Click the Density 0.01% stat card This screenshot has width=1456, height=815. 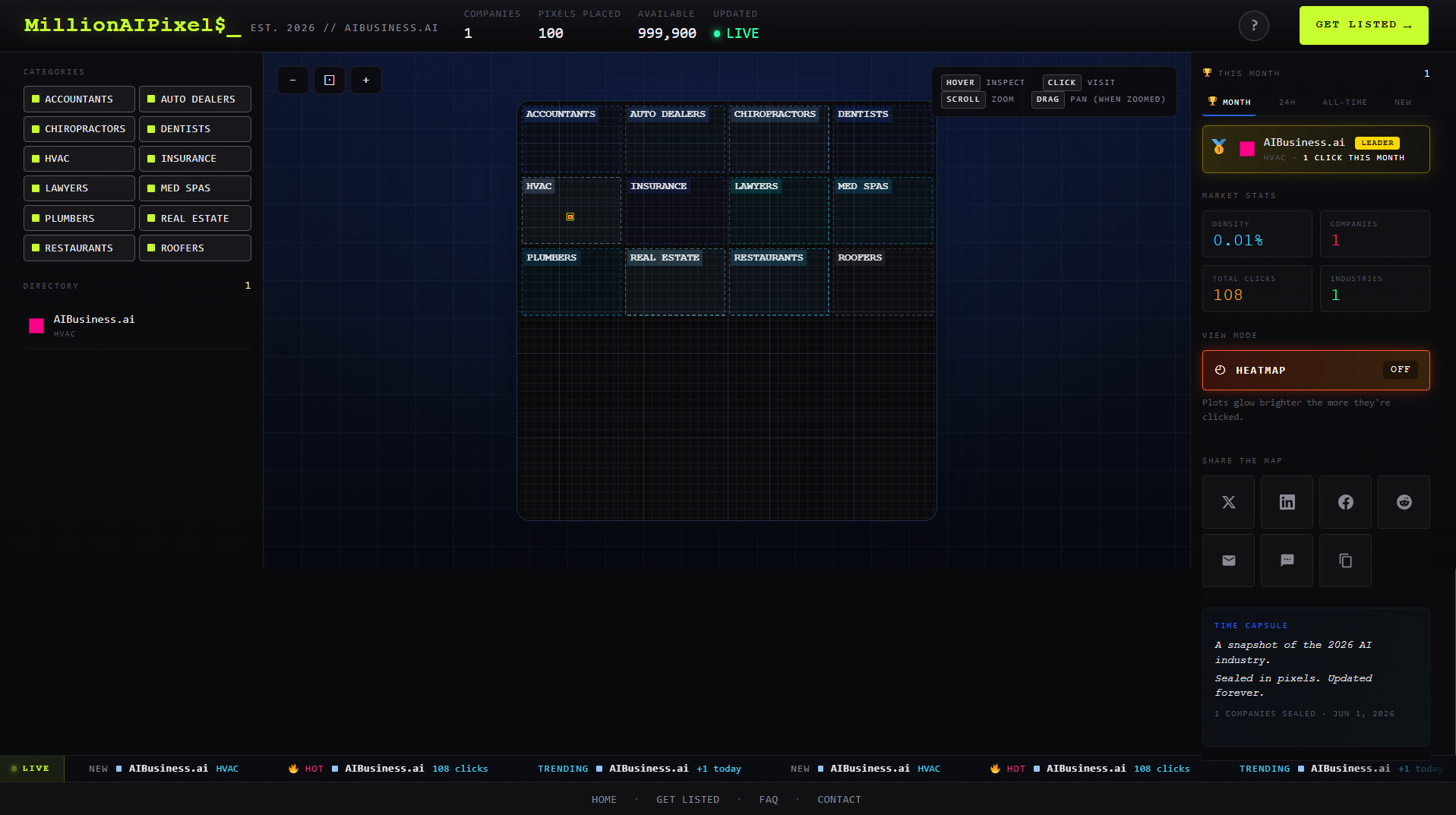[1257, 234]
